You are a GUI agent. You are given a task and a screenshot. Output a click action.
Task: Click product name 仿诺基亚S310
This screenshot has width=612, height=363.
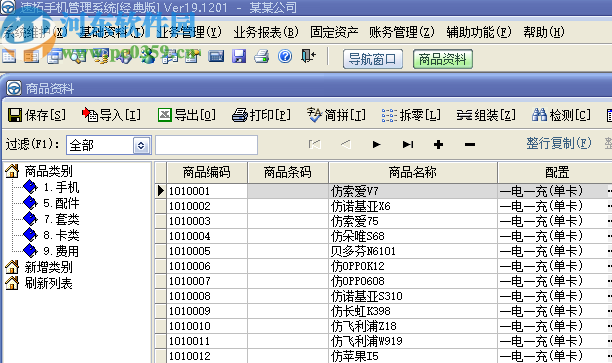(366, 296)
